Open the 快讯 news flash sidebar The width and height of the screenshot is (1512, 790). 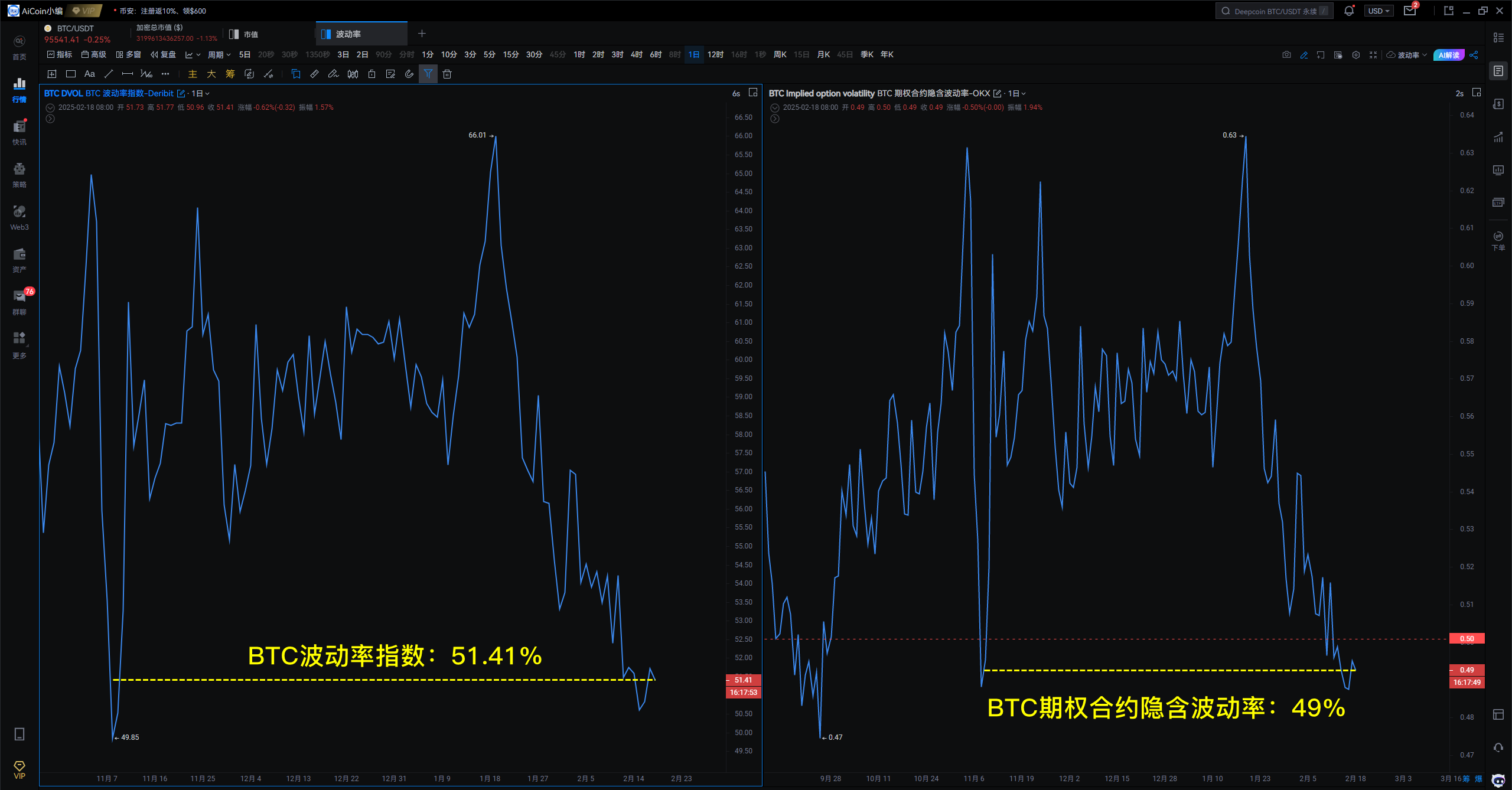click(x=19, y=132)
